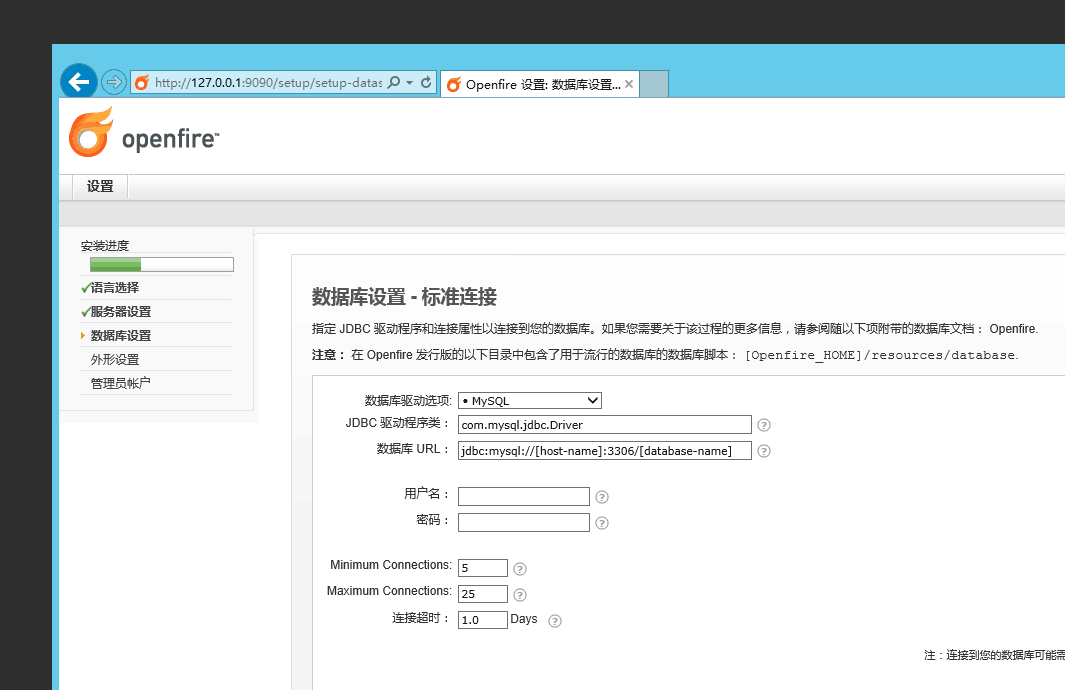
Task: Click the 密码 input field
Action: [524, 522]
